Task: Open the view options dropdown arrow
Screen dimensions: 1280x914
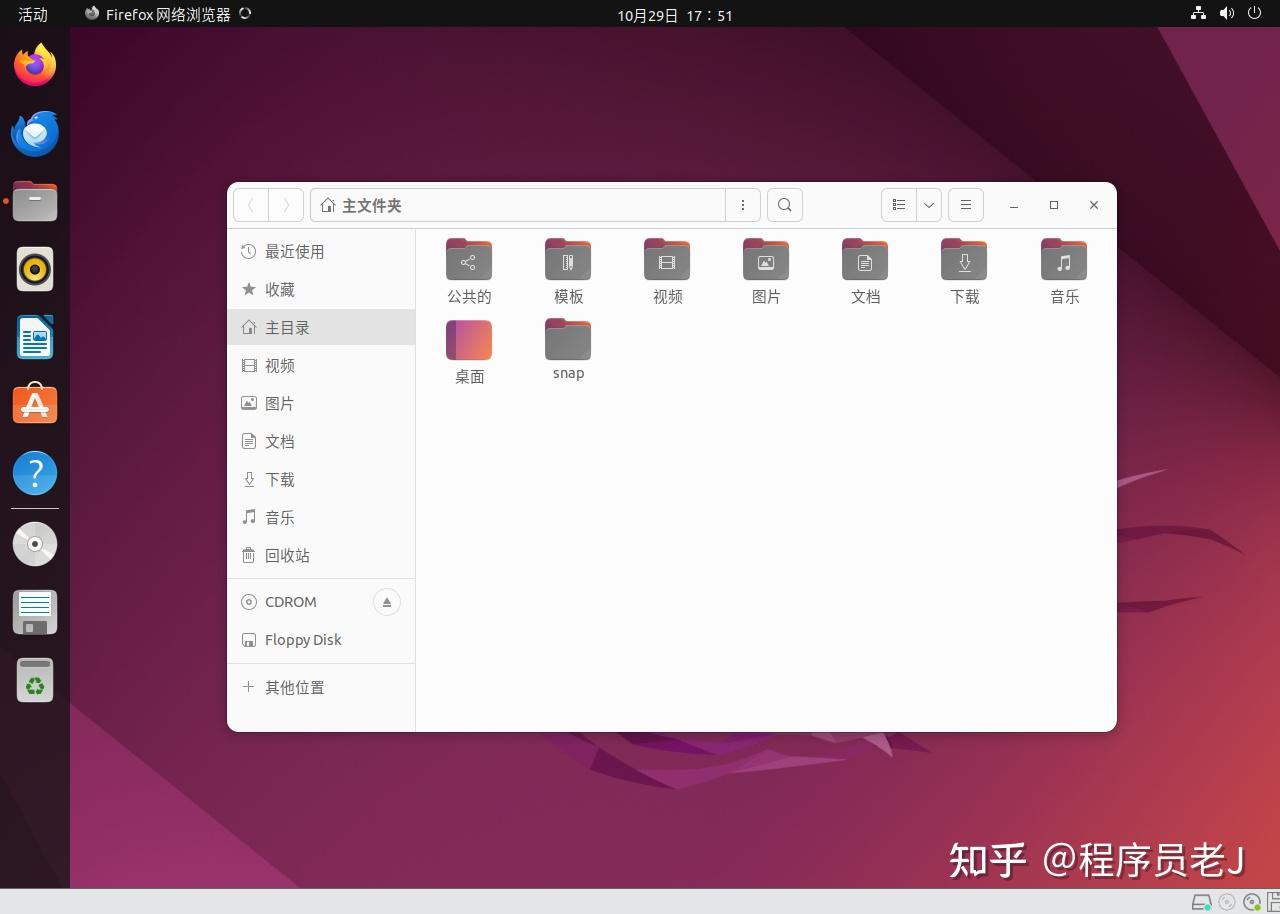Action: (928, 204)
